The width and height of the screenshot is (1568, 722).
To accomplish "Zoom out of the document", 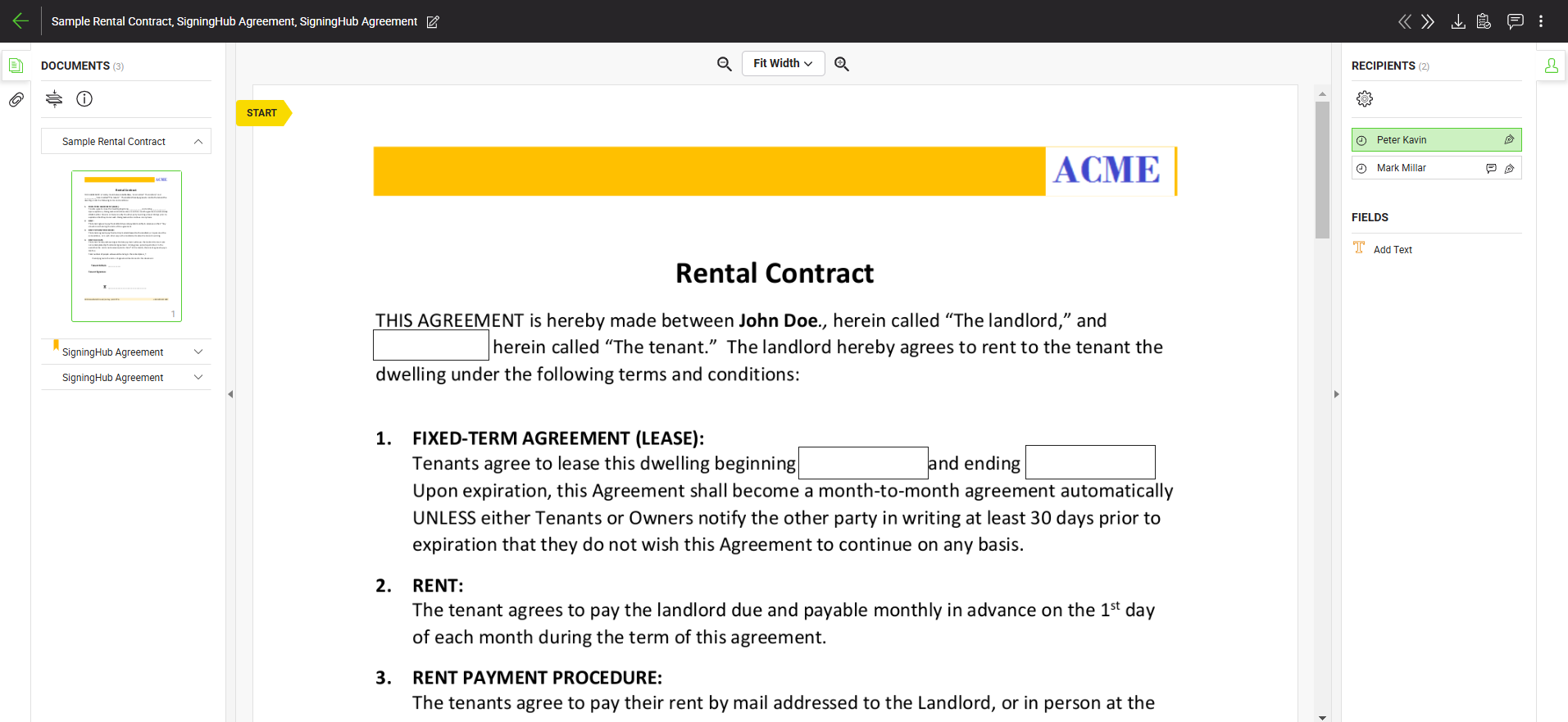I will 724,64.
